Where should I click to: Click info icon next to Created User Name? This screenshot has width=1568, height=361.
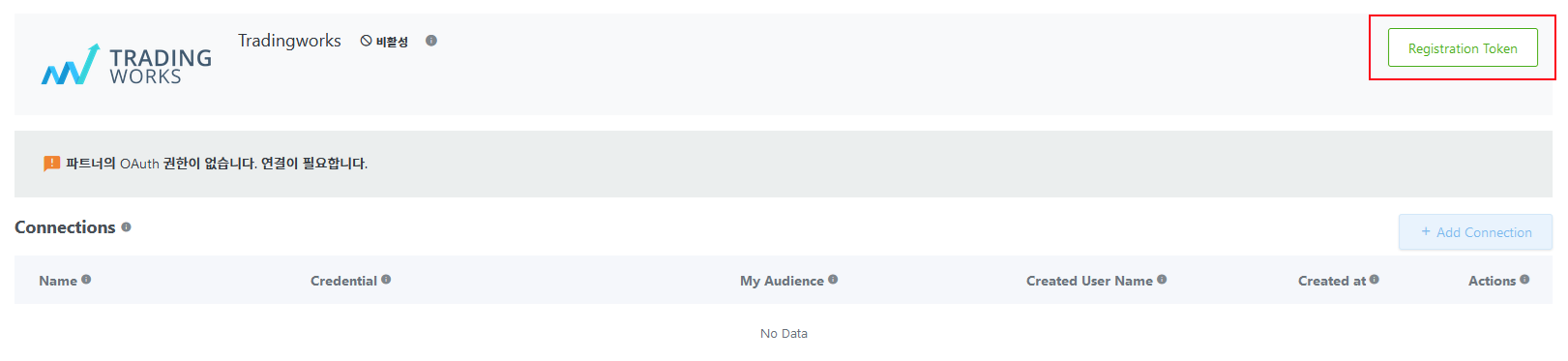tap(1162, 280)
